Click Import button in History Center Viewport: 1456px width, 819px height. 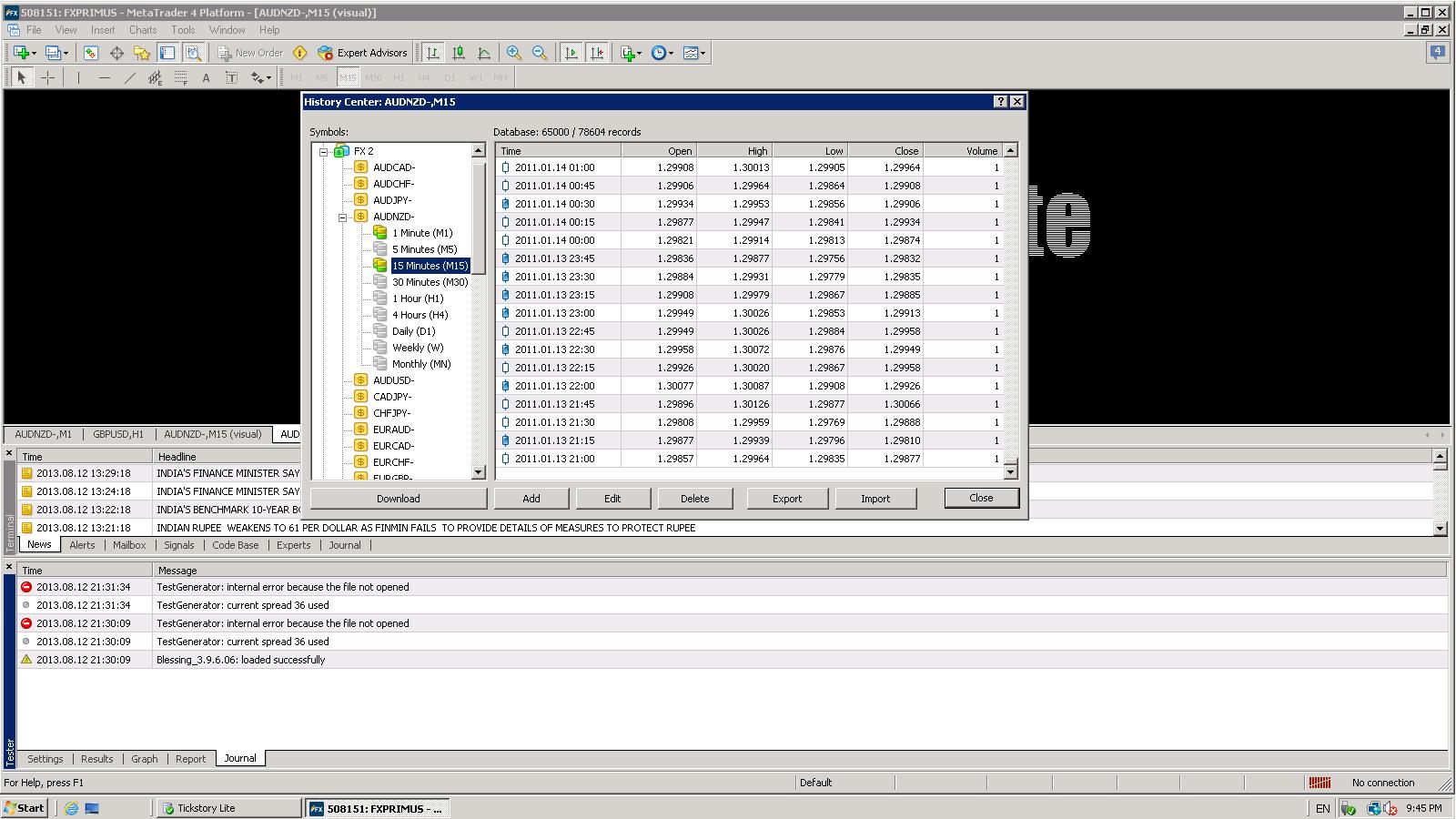875,499
